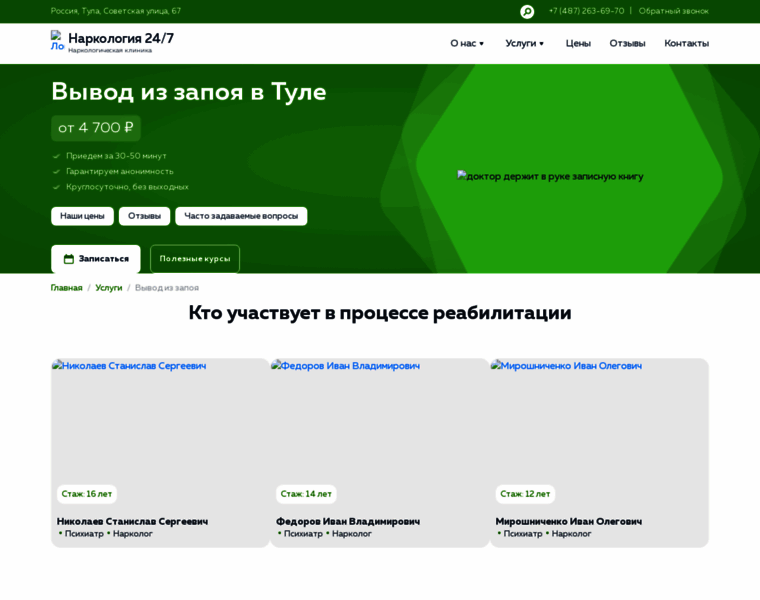Expand the Услуги dropdown menu
Screen dimensions: 760x600
pyautogui.click(x=525, y=43)
